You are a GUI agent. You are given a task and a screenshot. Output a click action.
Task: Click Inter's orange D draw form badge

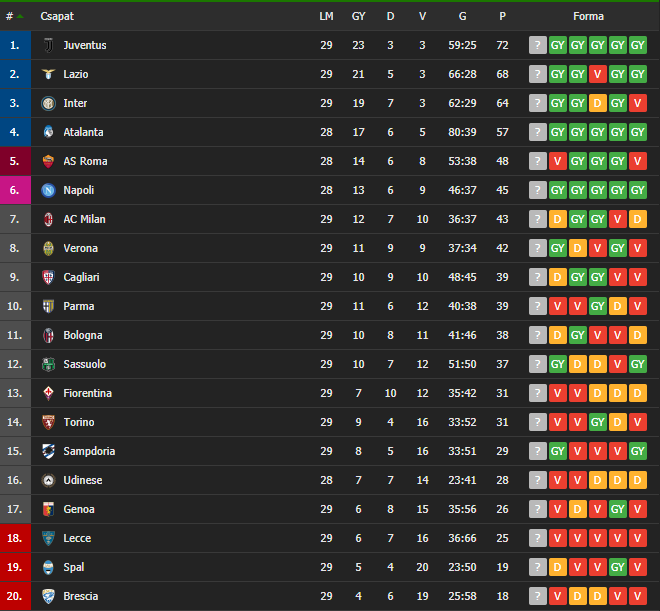tap(598, 103)
